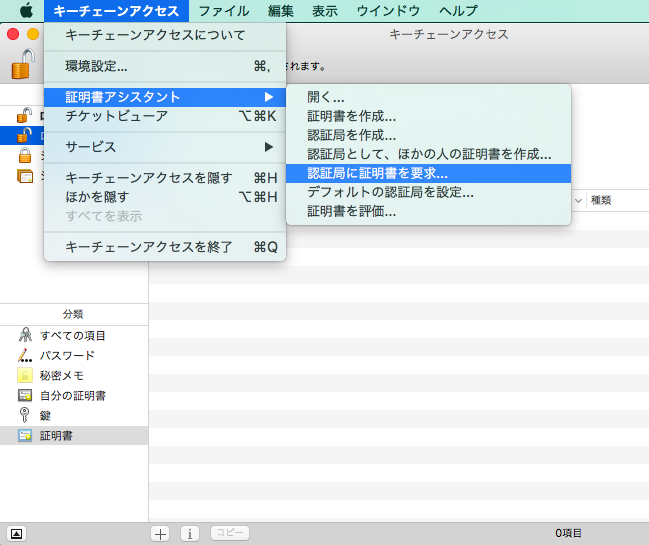Open the ヘルプ menu

click(x=458, y=11)
